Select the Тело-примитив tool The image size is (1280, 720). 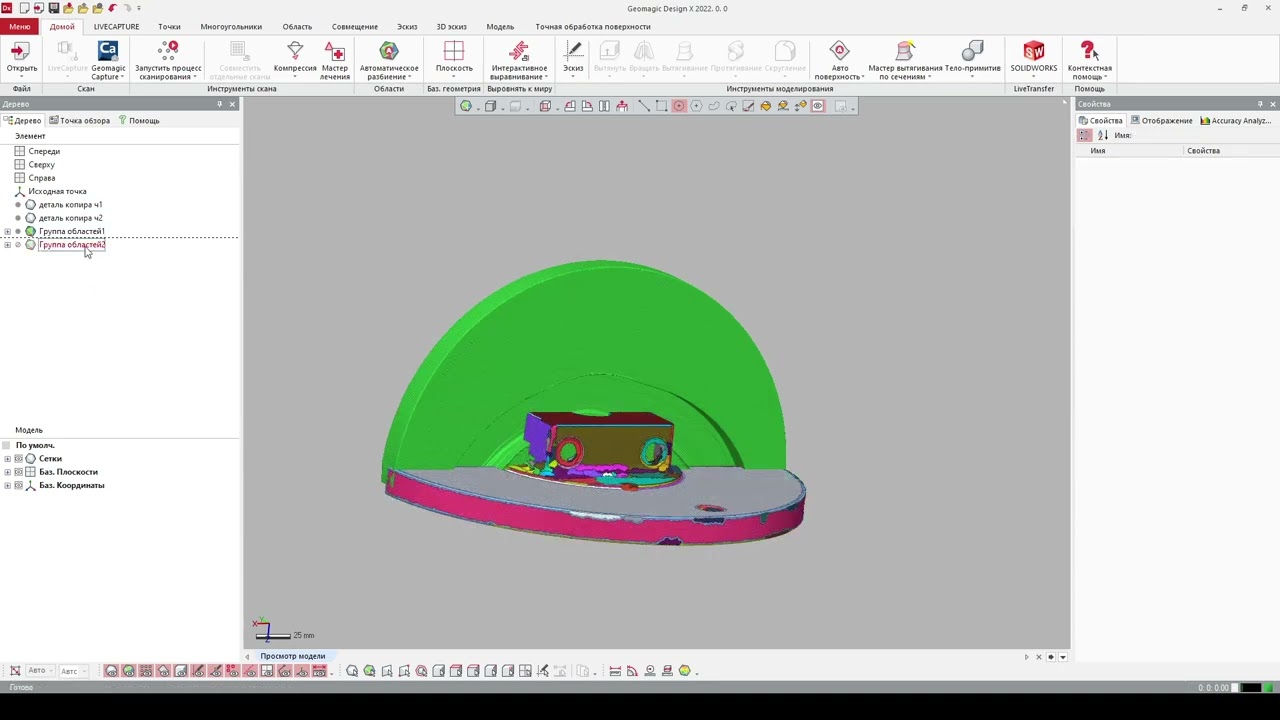972,59
